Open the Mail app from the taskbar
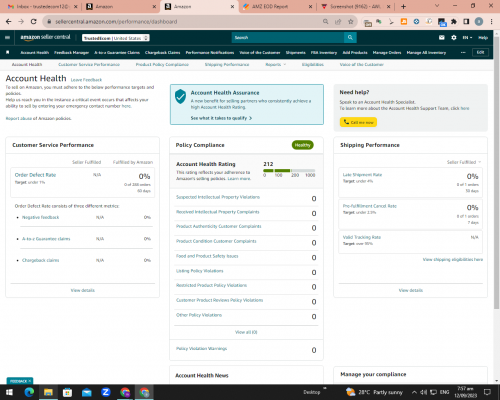Screen dimensions: 500x400 pos(87,392)
